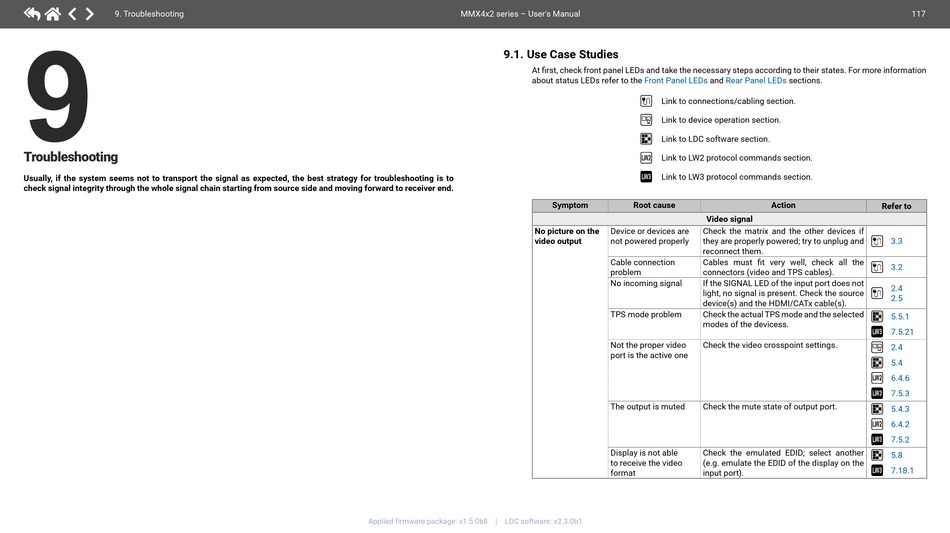The image size is (950, 533).
Task: Click the back-arrow return icon in header
Action: pyautogui.click(x=32, y=13)
